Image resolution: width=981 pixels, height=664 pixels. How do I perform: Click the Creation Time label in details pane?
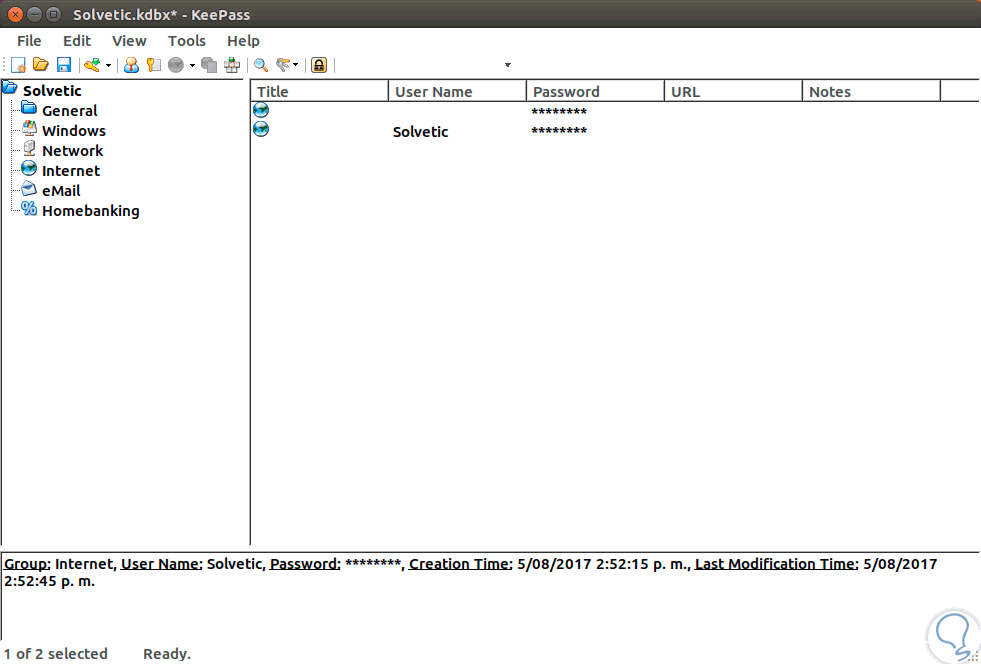tap(460, 564)
